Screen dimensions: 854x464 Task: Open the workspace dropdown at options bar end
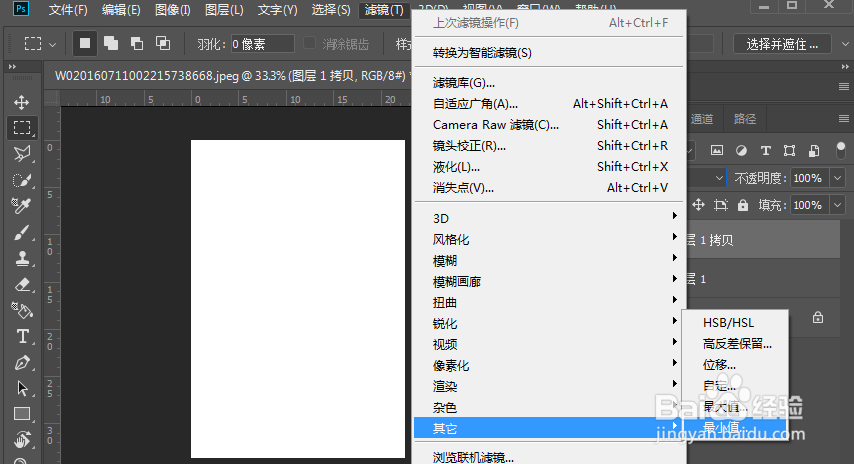[x=845, y=44]
